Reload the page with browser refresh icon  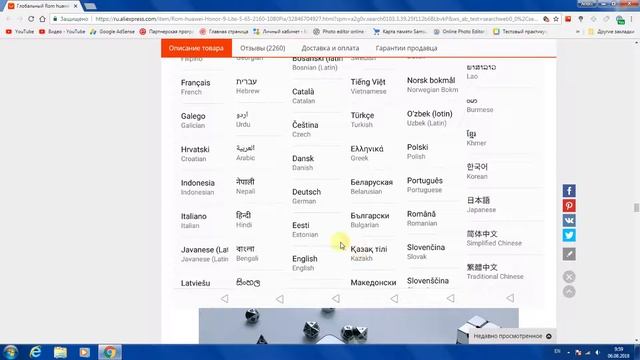pyautogui.click(x=31, y=19)
